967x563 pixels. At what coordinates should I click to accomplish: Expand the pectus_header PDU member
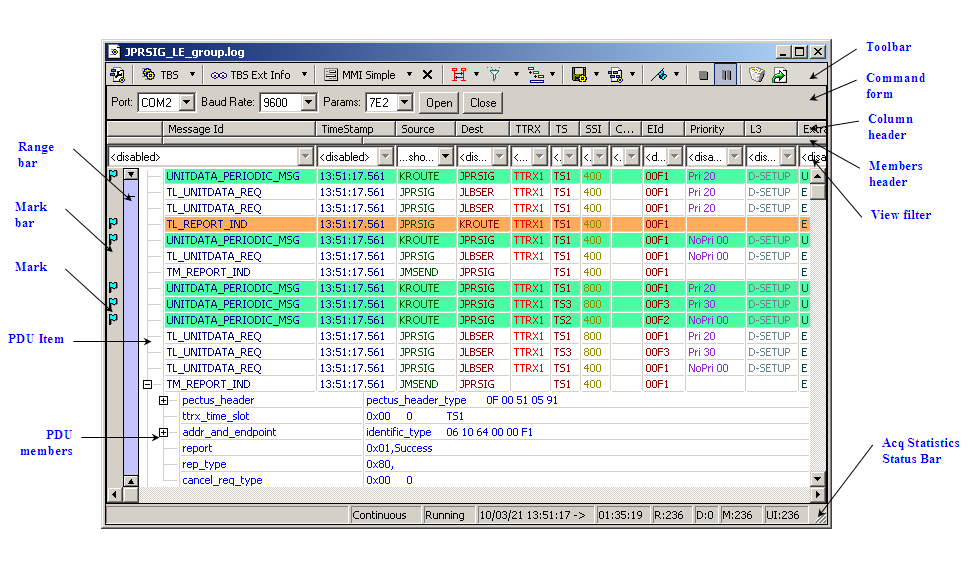[x=164, y=400]
